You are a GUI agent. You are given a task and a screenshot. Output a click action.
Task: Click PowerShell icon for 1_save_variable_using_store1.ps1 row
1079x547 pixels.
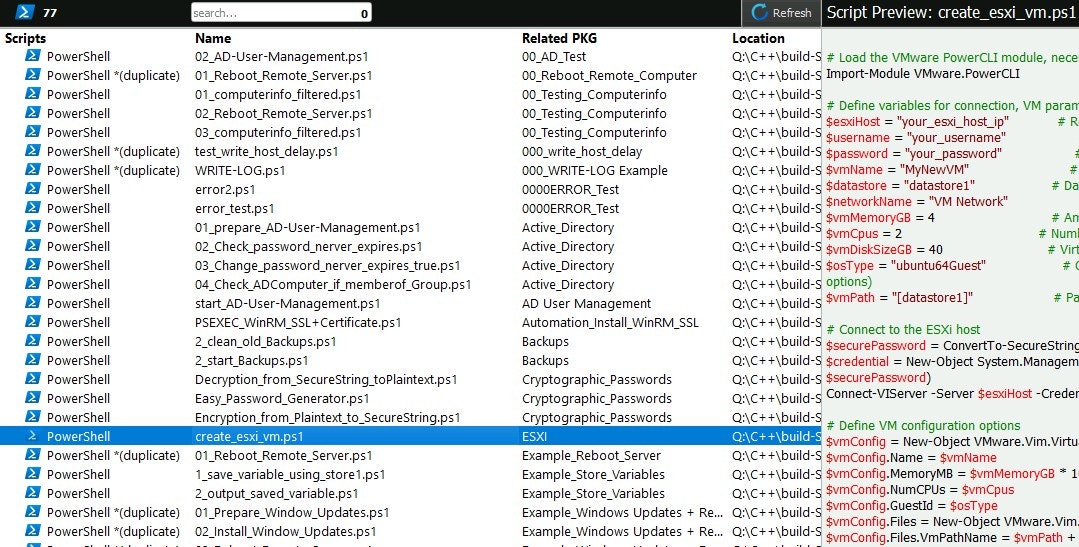(x=32, y=473)
